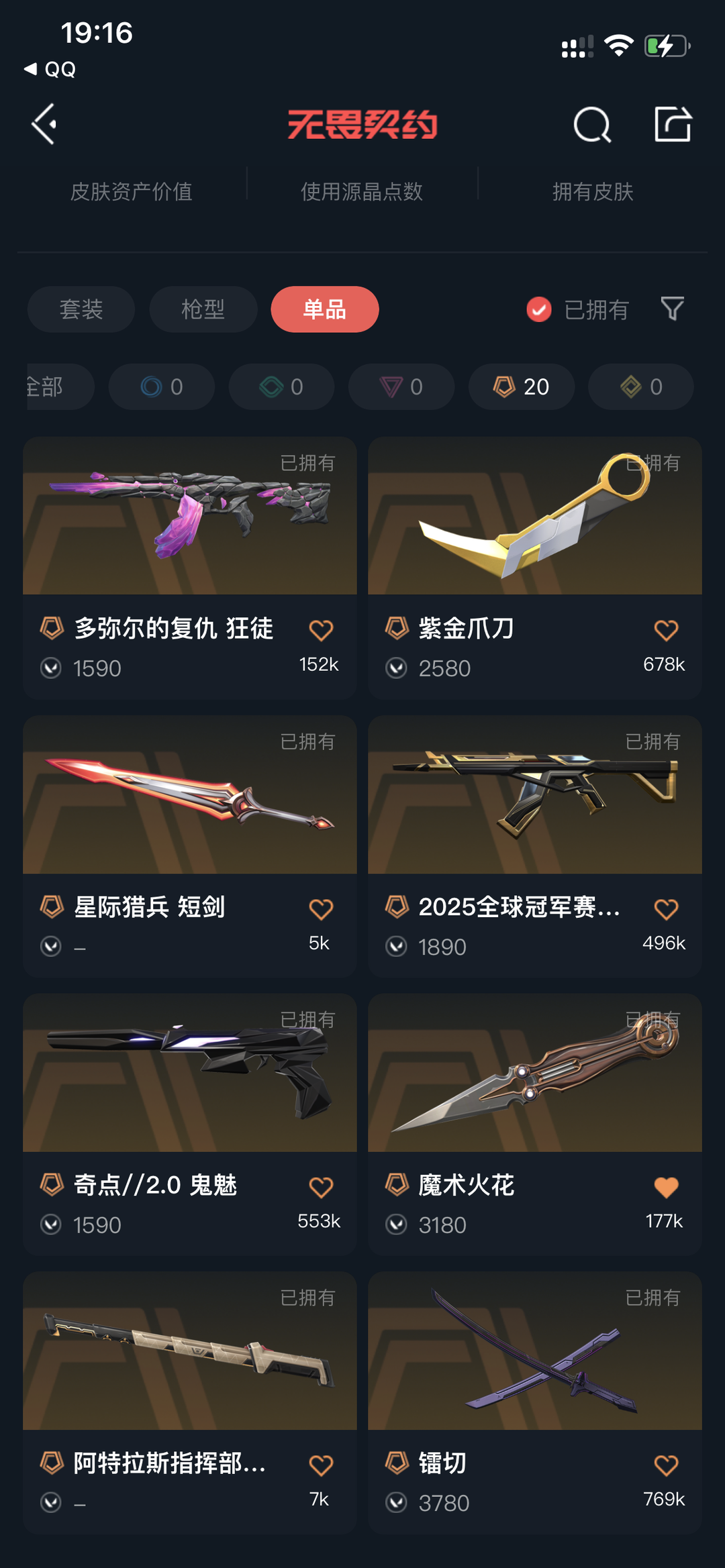Image resolution: width=725 pixels, height=1568 pixels.
Task: Open search with magnifier icon
Action: coord(592,124)
